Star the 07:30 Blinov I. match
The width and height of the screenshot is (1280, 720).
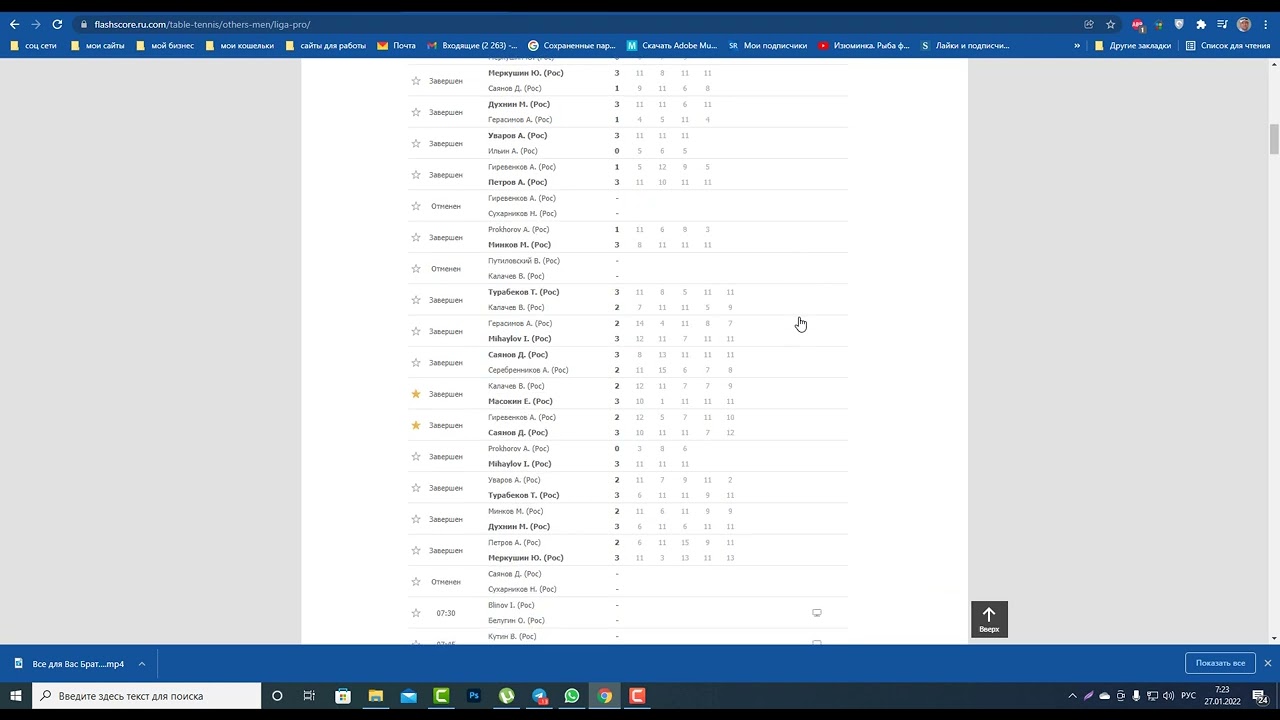click(416, 613)
